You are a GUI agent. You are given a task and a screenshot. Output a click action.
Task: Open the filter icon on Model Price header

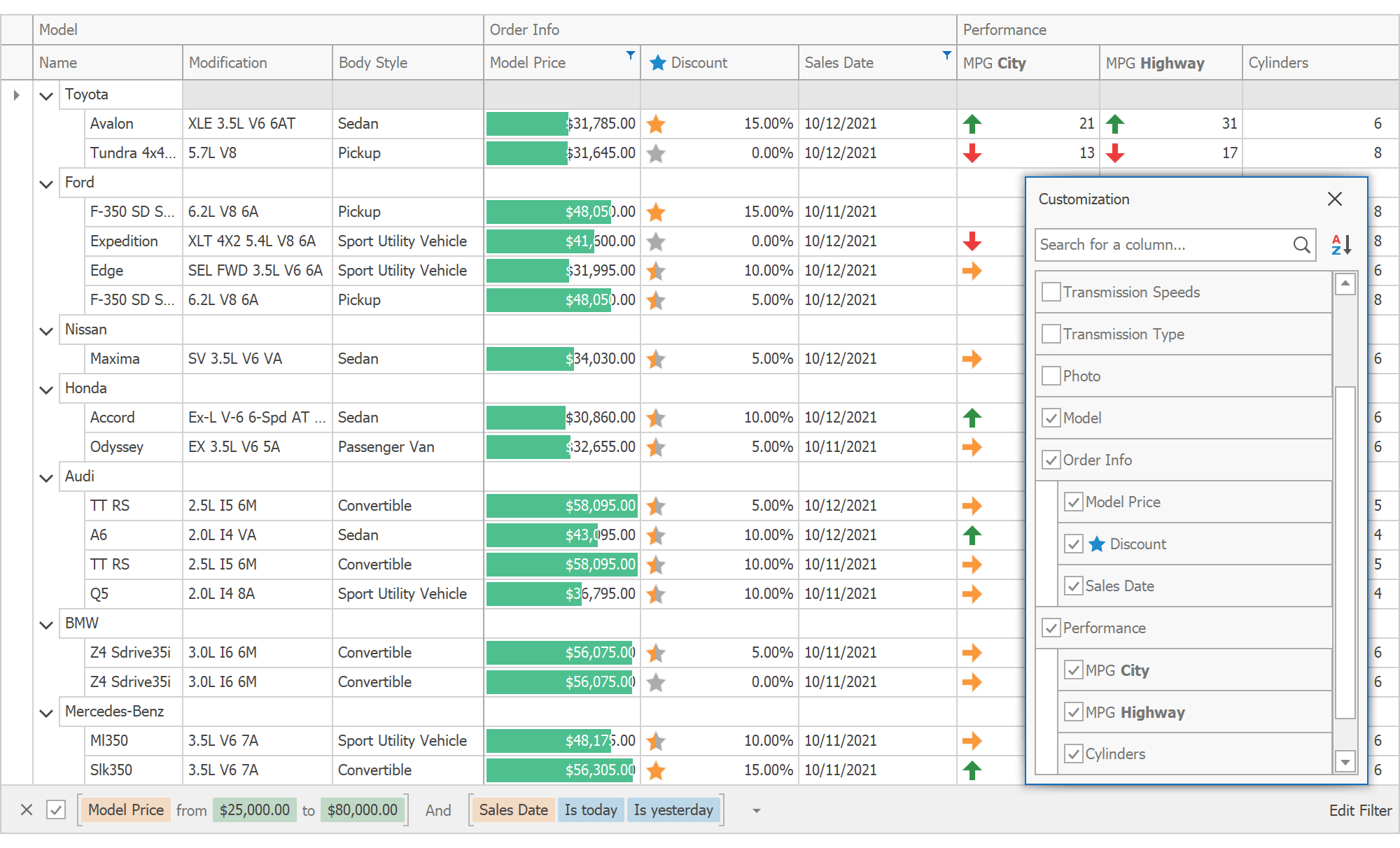[x=629, y=55]
